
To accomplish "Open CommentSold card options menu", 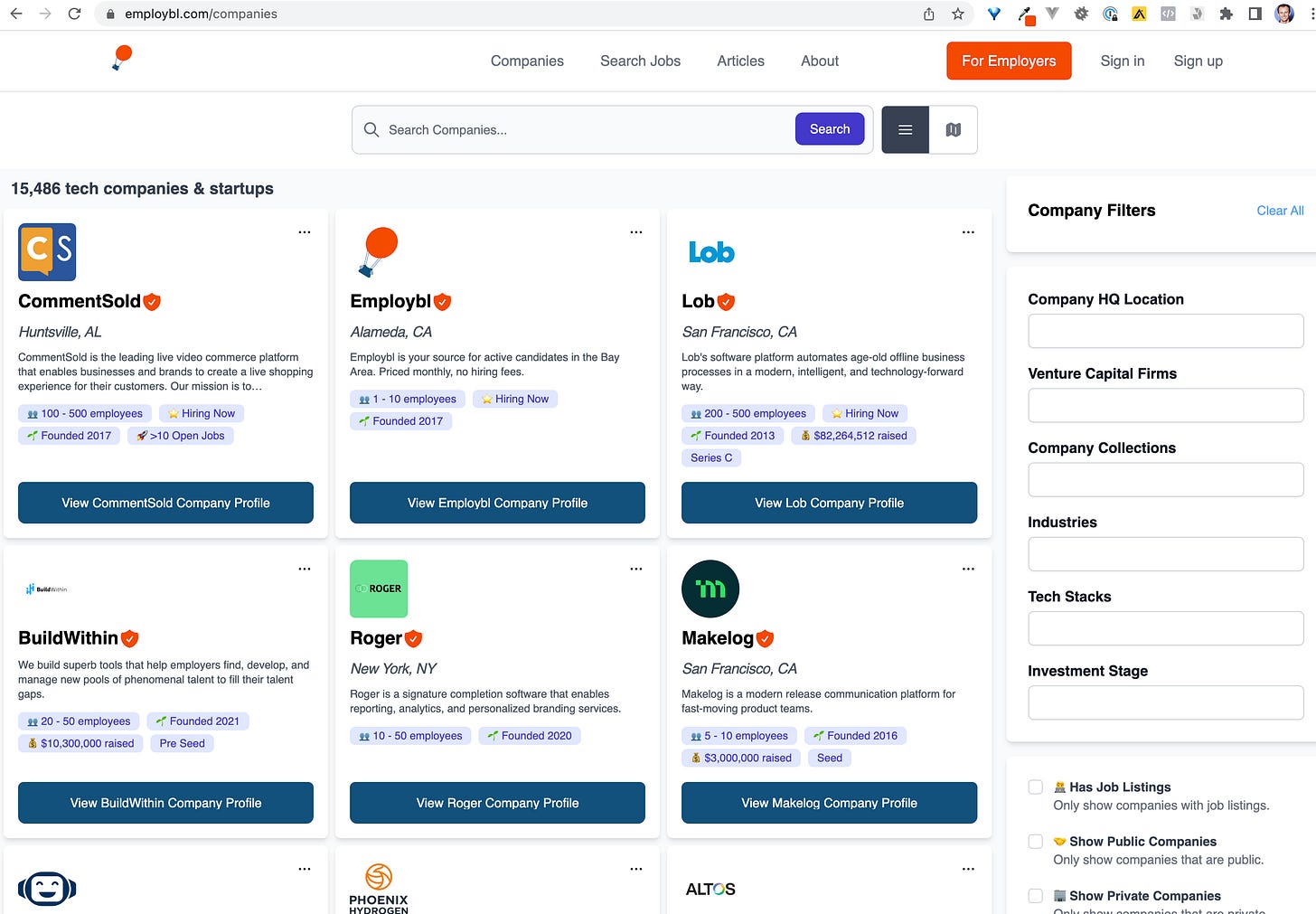I will 305,232.
